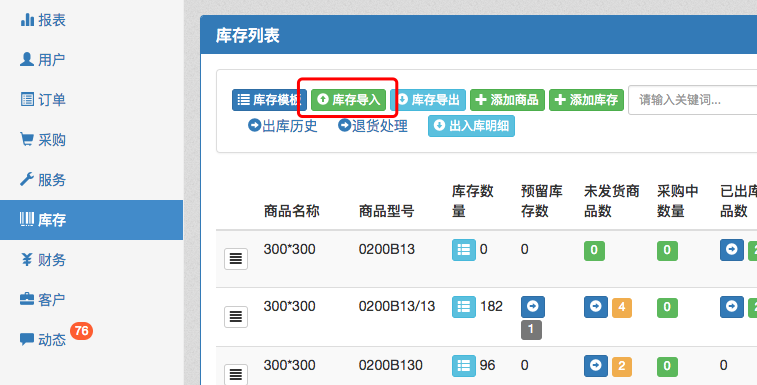Focus the 请输入关键词 search field
Screen dimensions: 757x385
pyautogui.click(x=692, y=100)
